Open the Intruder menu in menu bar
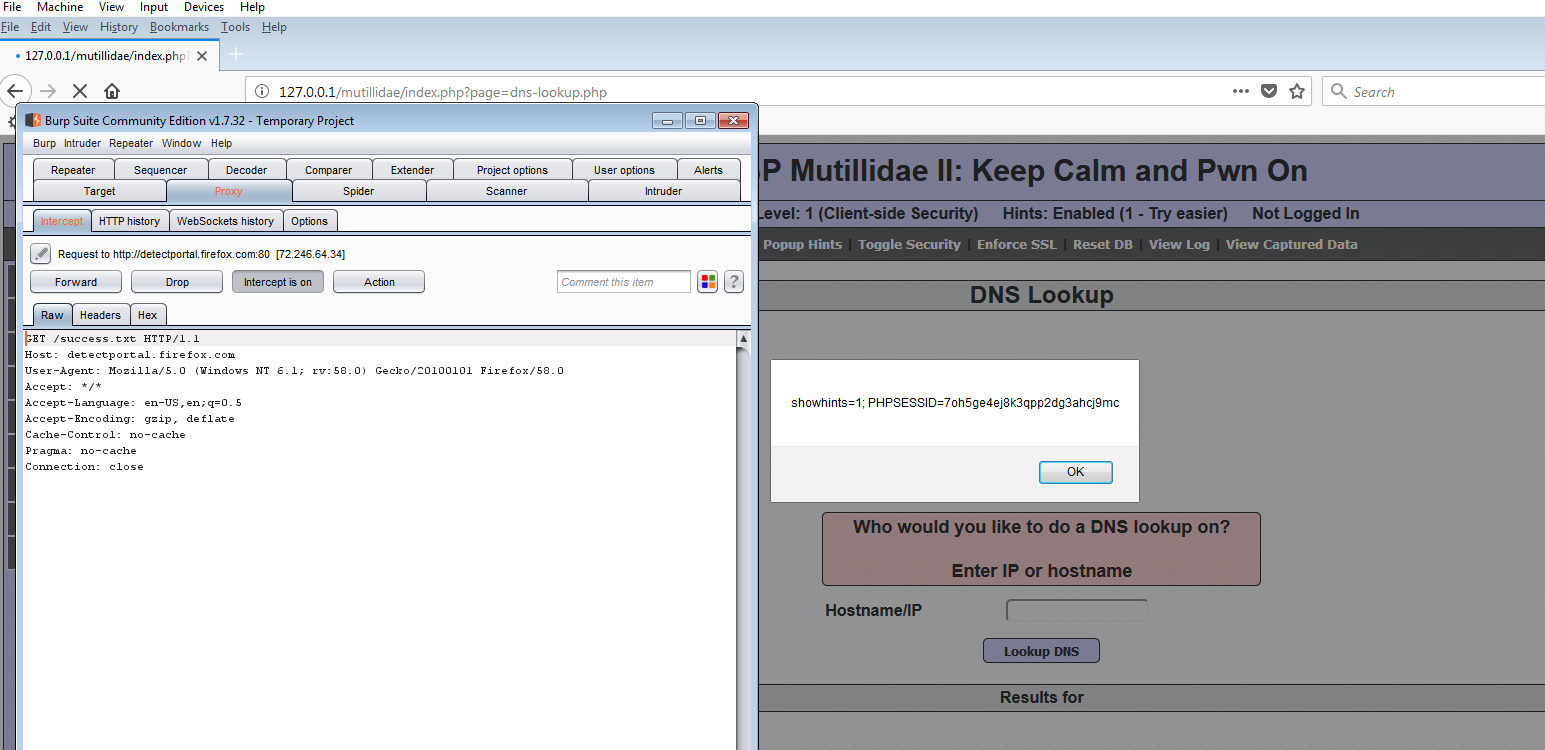Viewport: 1545px width, 750px height. pyautogui.click(x=82, y=144)
